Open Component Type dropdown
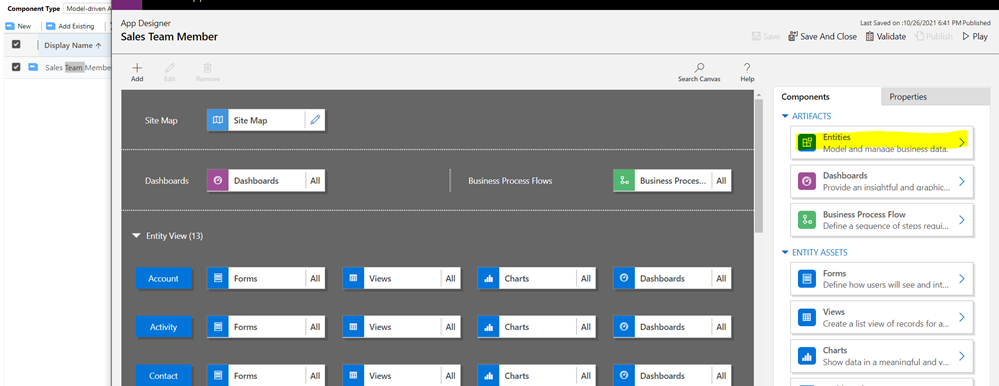Screen dimensions: 999x386 (x=88, y=9)
